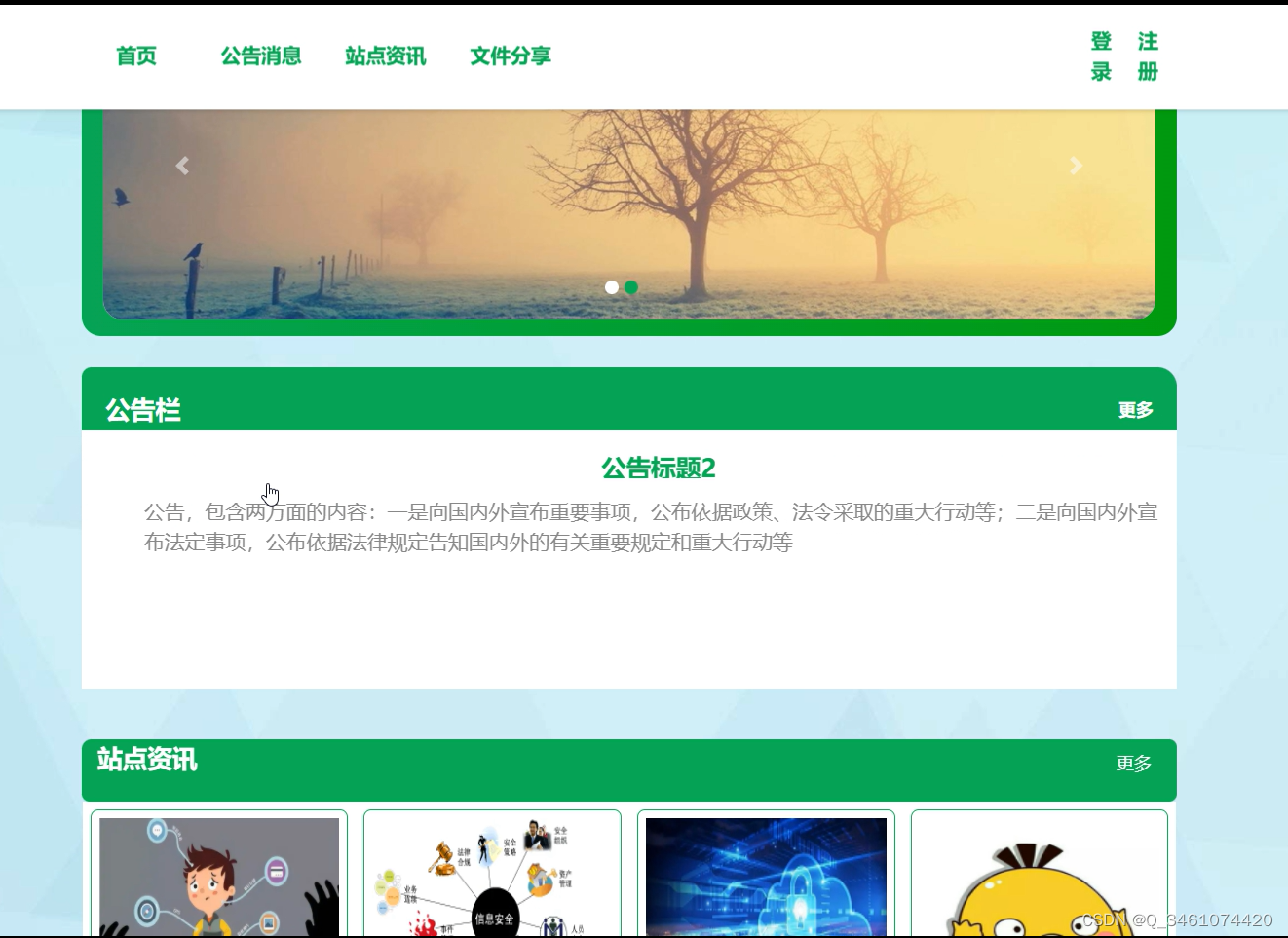
Task: Select the second green carousel dot
Action: tap(631, 287)
